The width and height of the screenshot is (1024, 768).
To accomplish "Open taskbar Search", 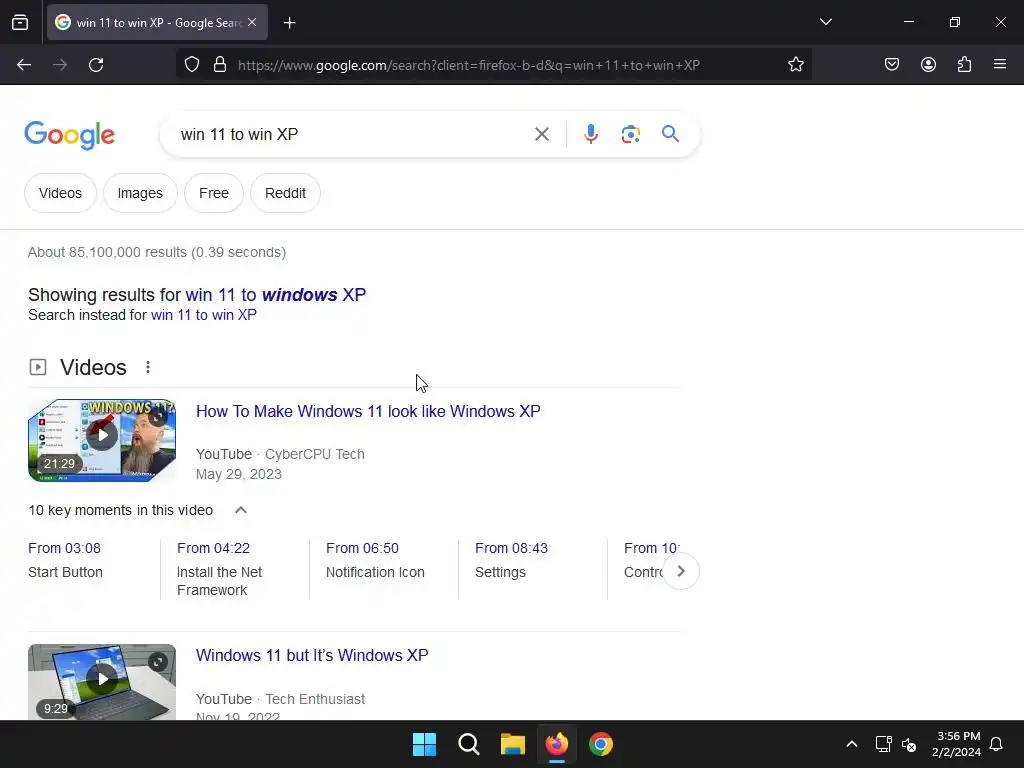I will (x=469, y=744).
